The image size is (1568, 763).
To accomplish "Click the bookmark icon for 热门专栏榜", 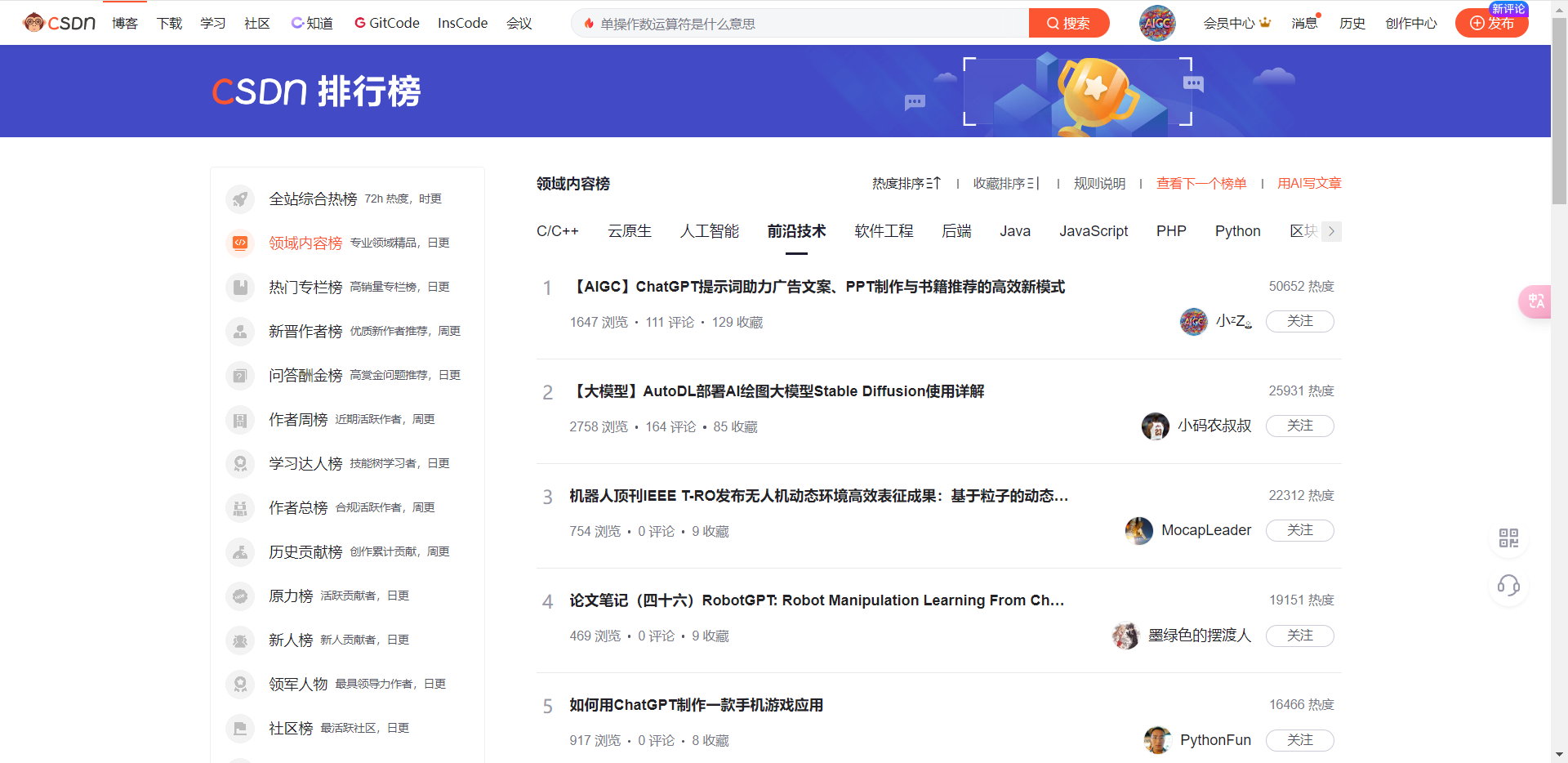I will [x=240, y=287].
